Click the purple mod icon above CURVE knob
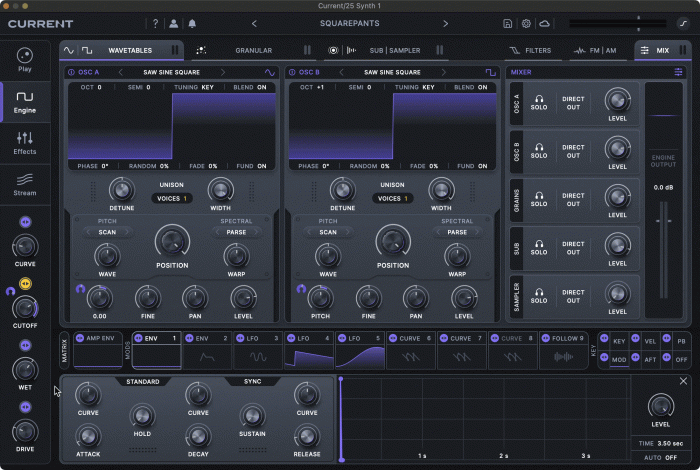Image resolution: width=700 pixels, height=470 pixels. (25, 222)
